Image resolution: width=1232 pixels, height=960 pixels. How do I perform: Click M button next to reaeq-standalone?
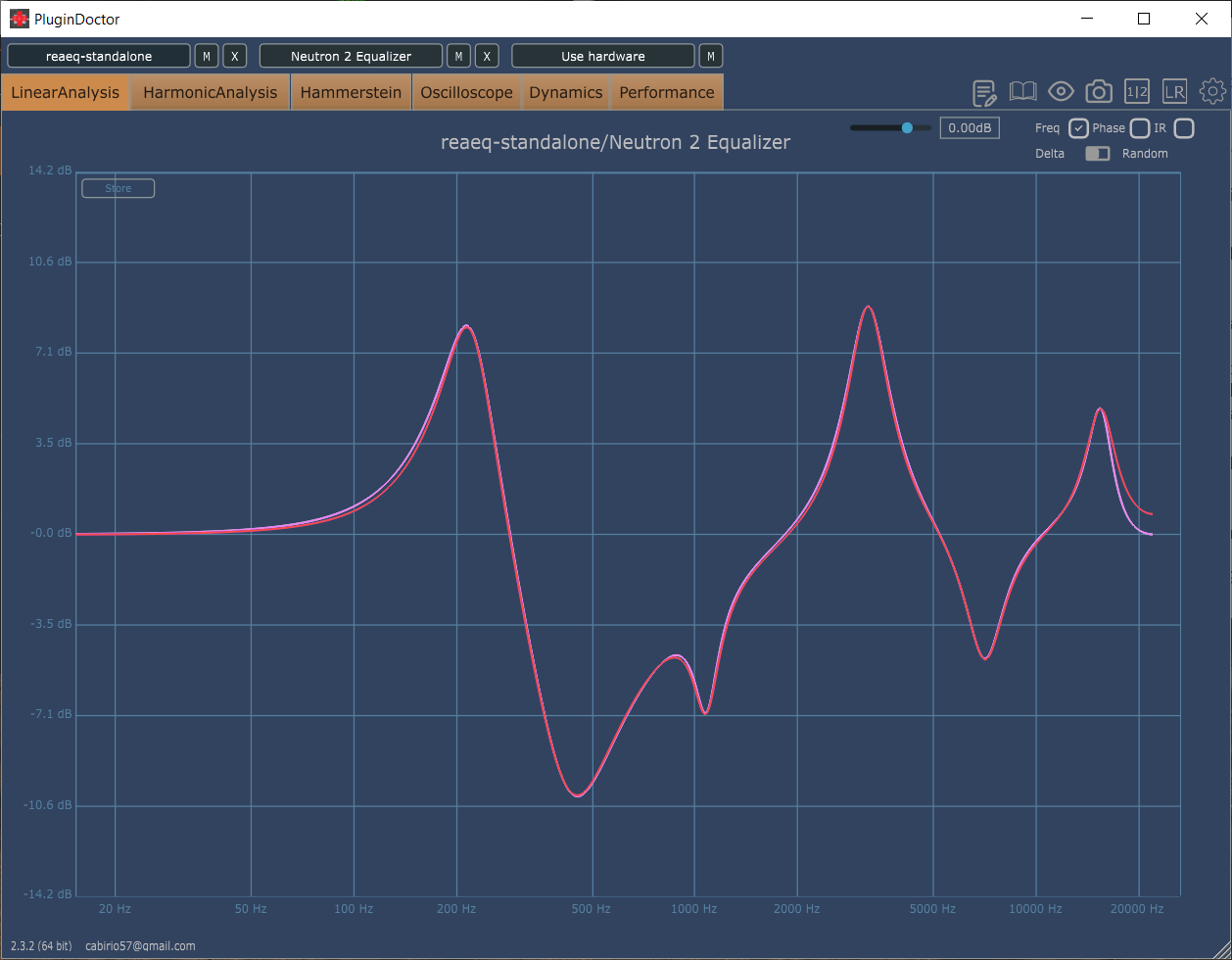(x=207, y=56)
